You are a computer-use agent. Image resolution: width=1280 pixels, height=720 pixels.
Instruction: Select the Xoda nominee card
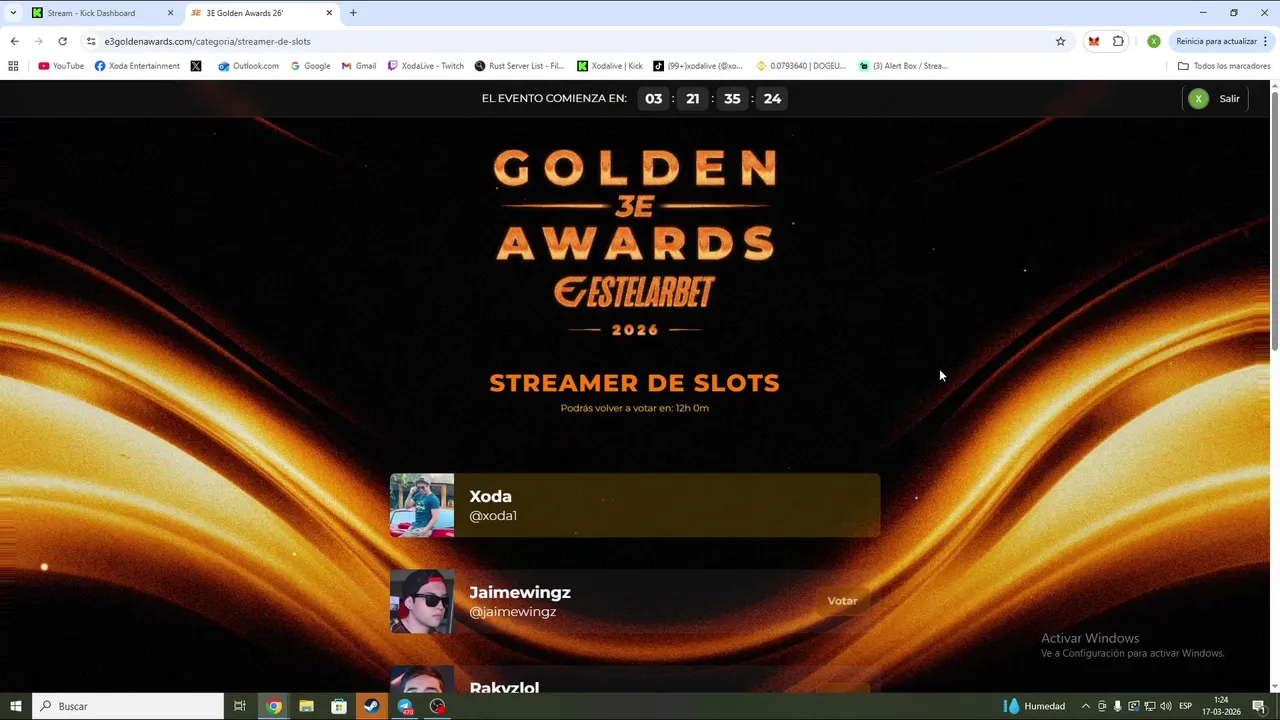(635, 505)
